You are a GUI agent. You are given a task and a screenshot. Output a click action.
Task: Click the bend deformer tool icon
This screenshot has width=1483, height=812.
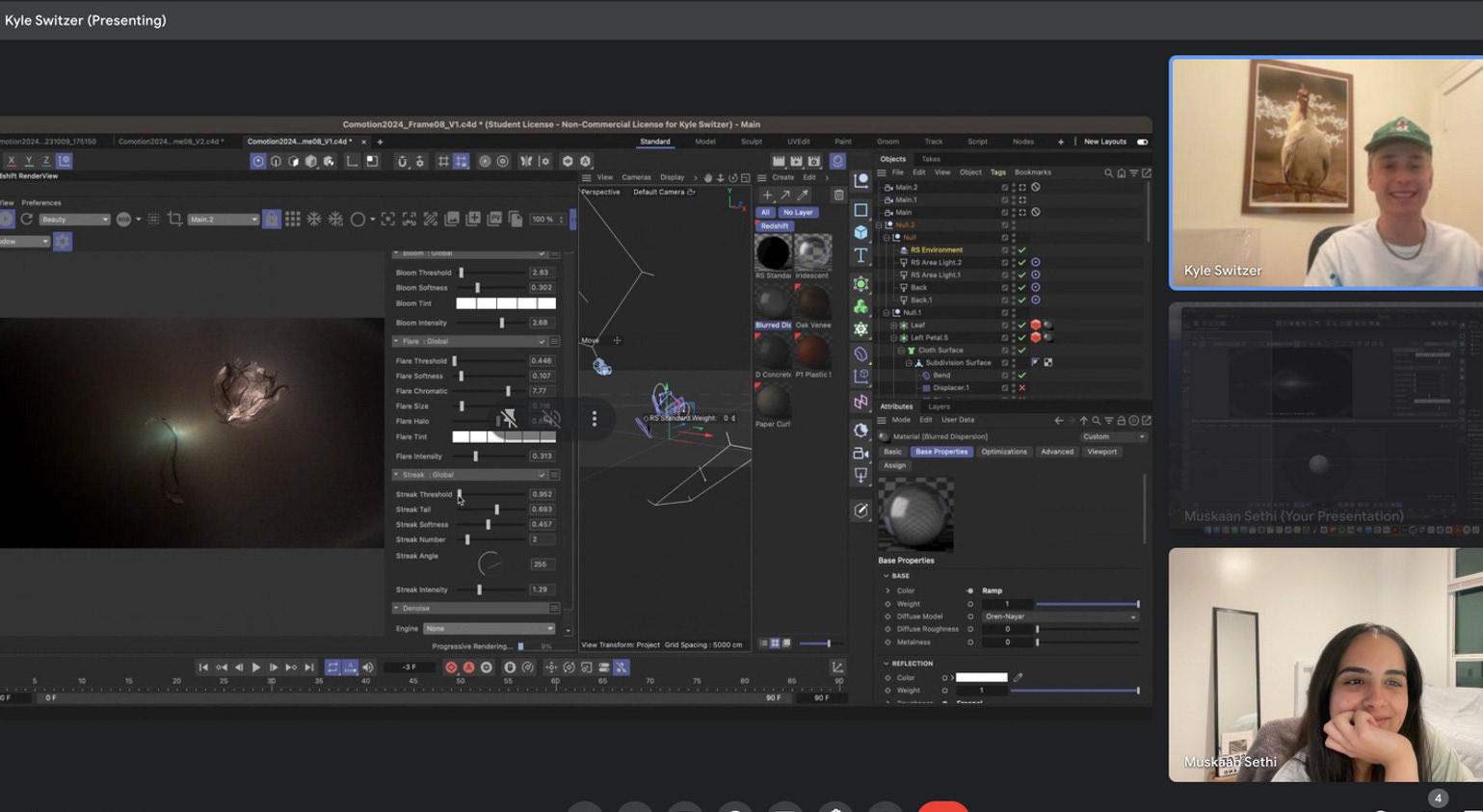[861, 354]
